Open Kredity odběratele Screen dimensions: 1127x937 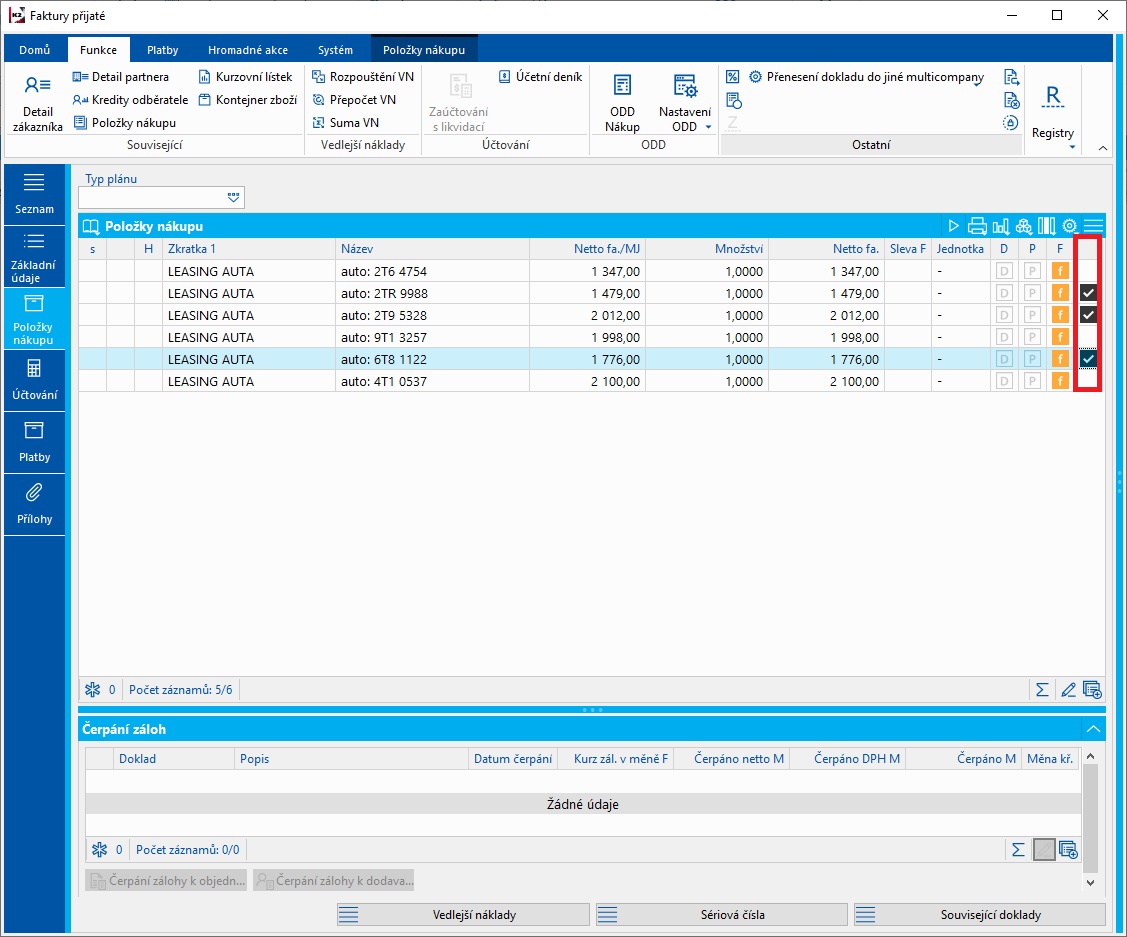130,100
